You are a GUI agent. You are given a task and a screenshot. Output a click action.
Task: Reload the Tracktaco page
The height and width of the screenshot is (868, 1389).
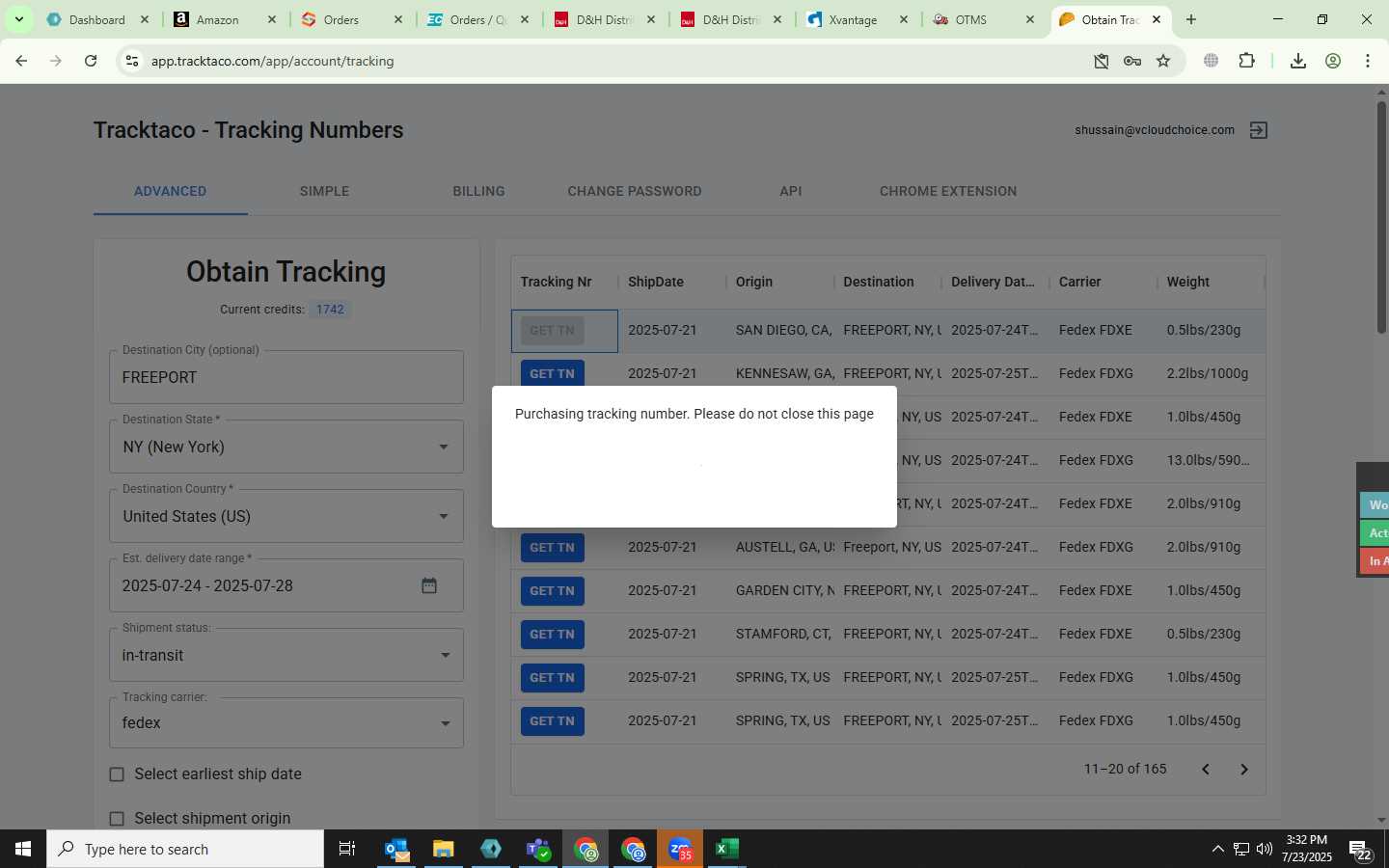point(91,61)
